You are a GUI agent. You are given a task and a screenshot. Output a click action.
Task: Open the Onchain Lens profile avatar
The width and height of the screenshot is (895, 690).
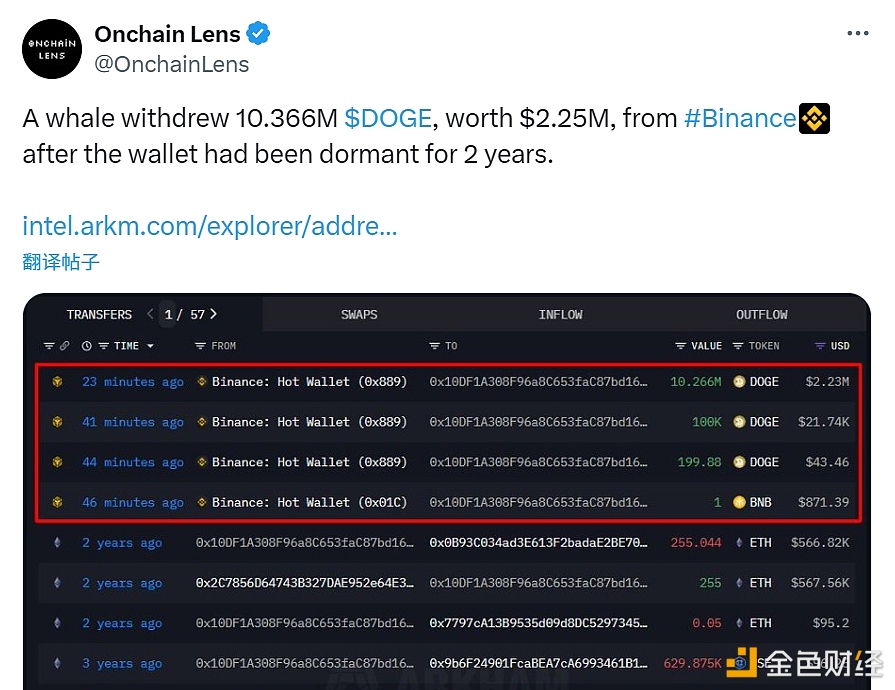point(52,49)
